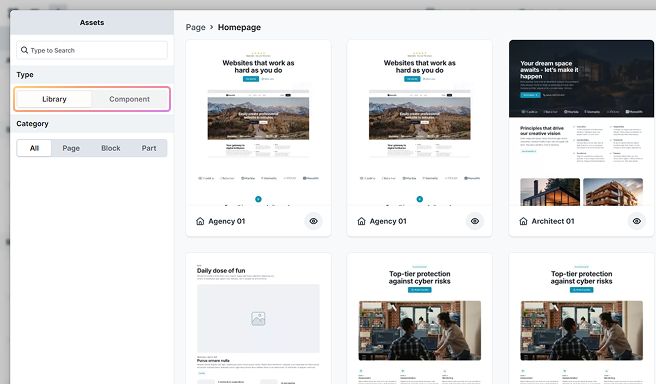The height and width of the screenshot is (384, 656).
Task: Choose the All category tab
Action: [34, 148]
